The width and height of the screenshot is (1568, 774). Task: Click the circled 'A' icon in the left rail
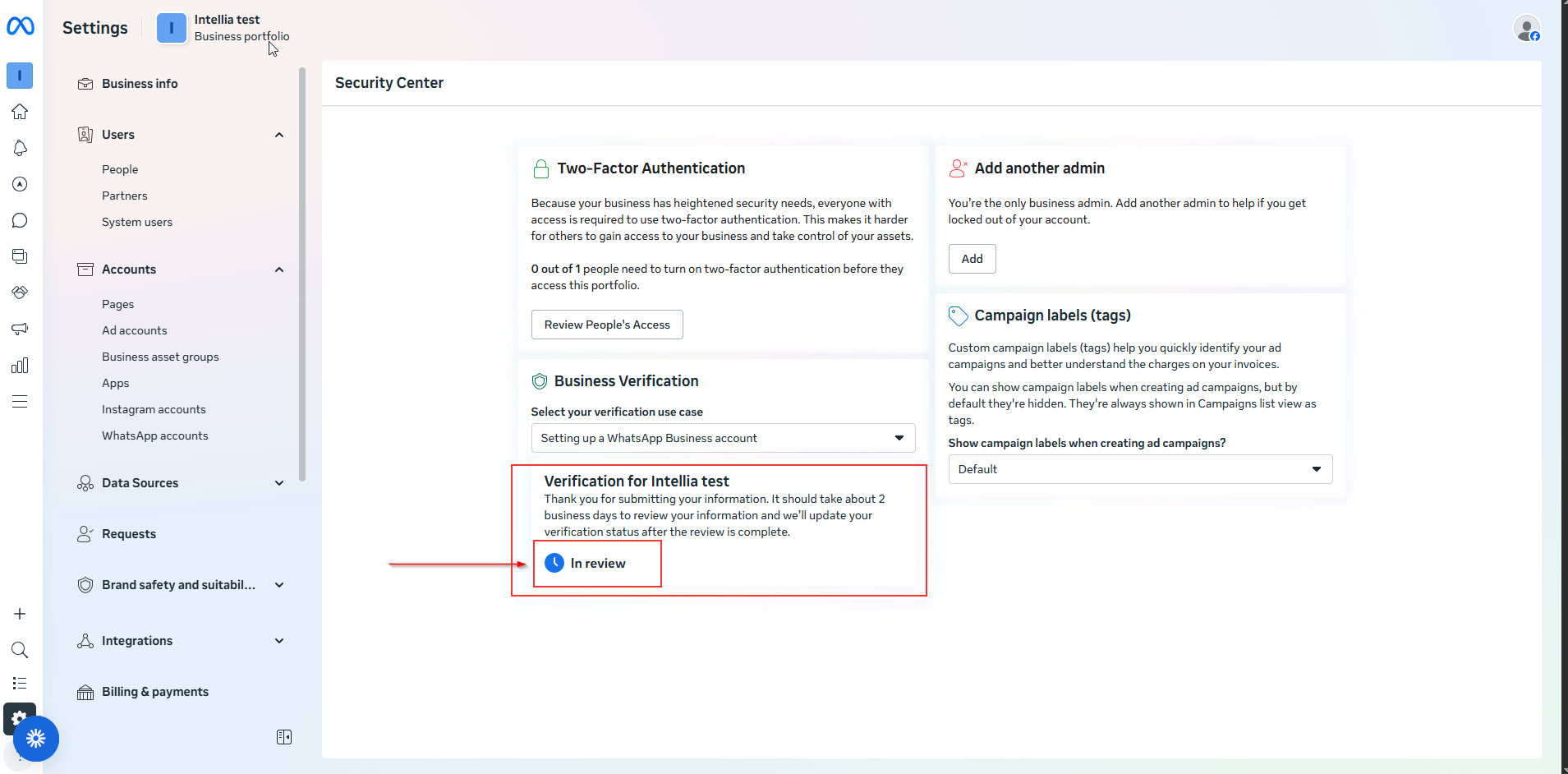(x=20, y=184)
